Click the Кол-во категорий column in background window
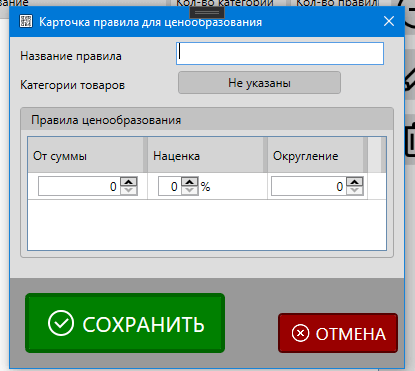Image resolution: width=415 pixels, height=371 pixels. click(225, 3)
